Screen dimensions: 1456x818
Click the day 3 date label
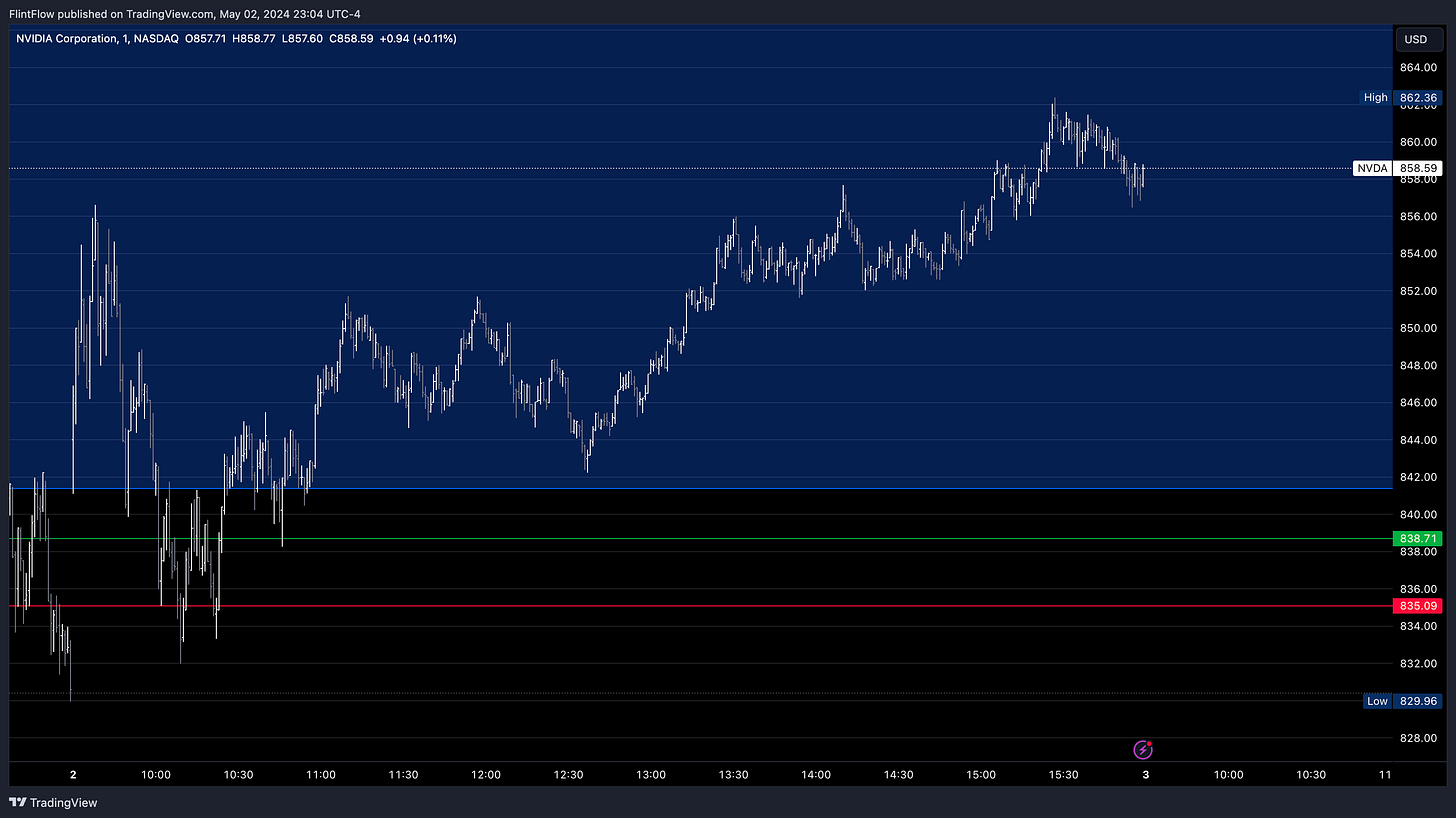pos(1146,774)
